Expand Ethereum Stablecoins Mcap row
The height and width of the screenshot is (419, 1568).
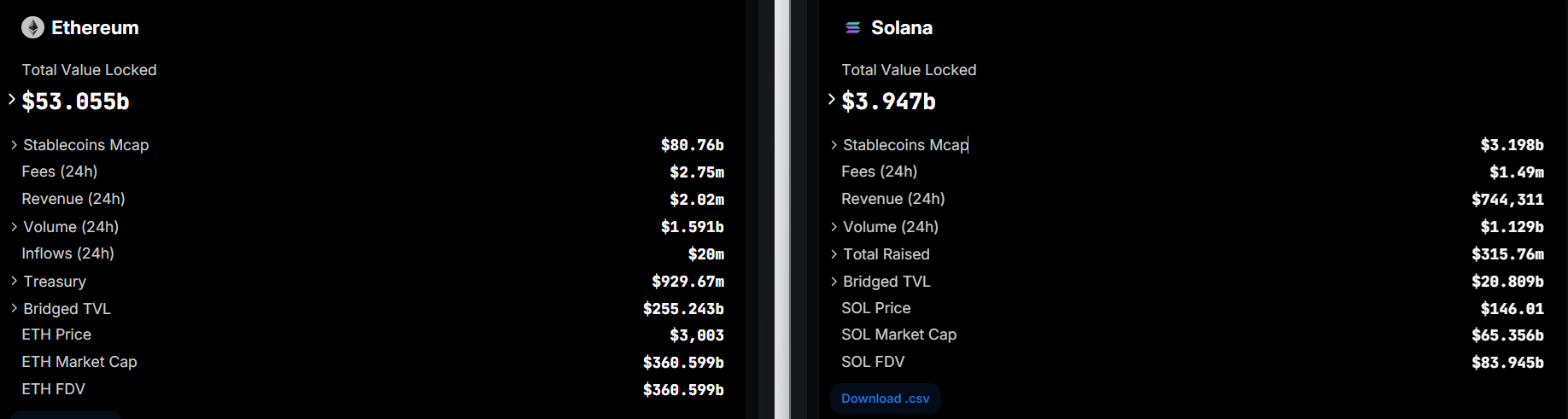(14, 145)
